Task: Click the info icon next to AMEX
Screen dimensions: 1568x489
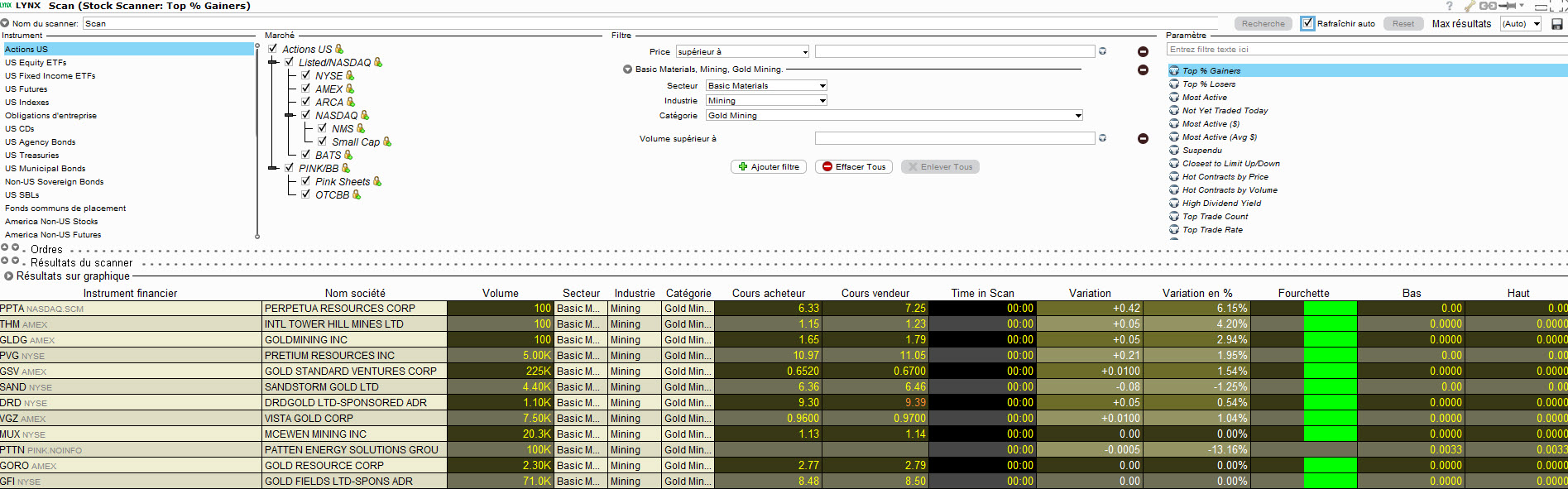Action: 350,89
